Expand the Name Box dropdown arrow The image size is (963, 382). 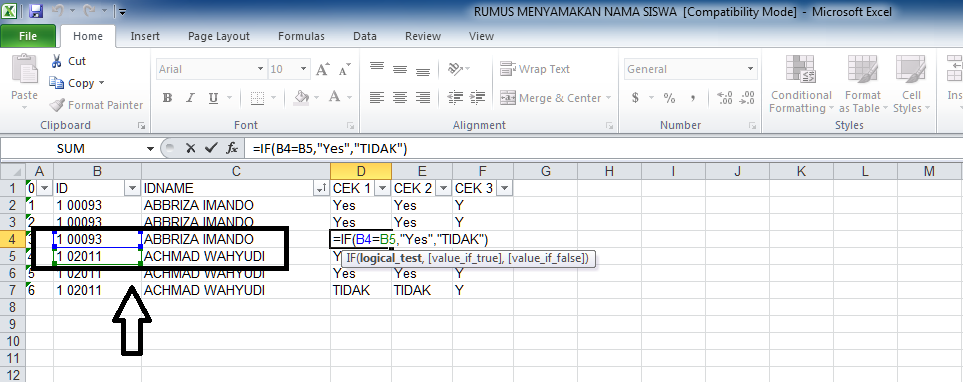[x=150, y=149]
